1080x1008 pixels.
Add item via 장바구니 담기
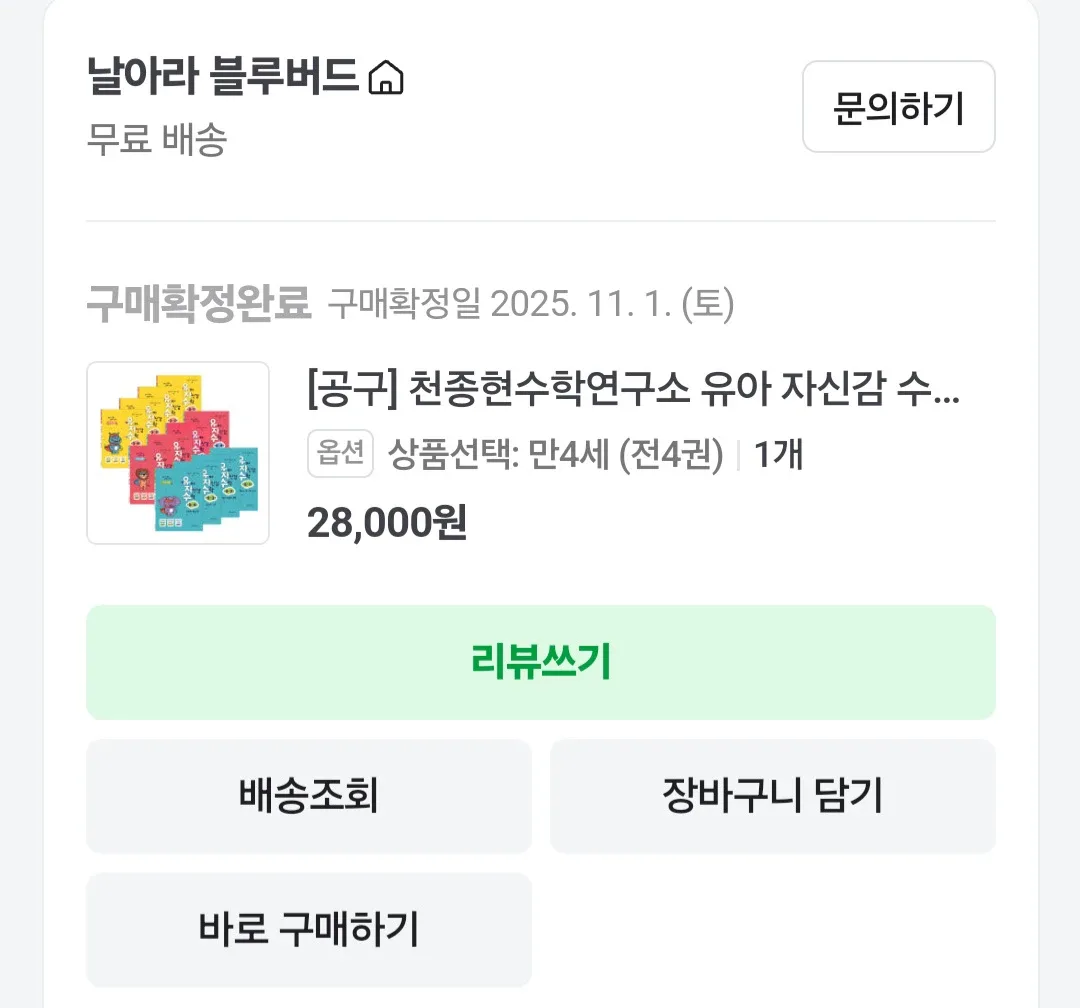point(772,796)
